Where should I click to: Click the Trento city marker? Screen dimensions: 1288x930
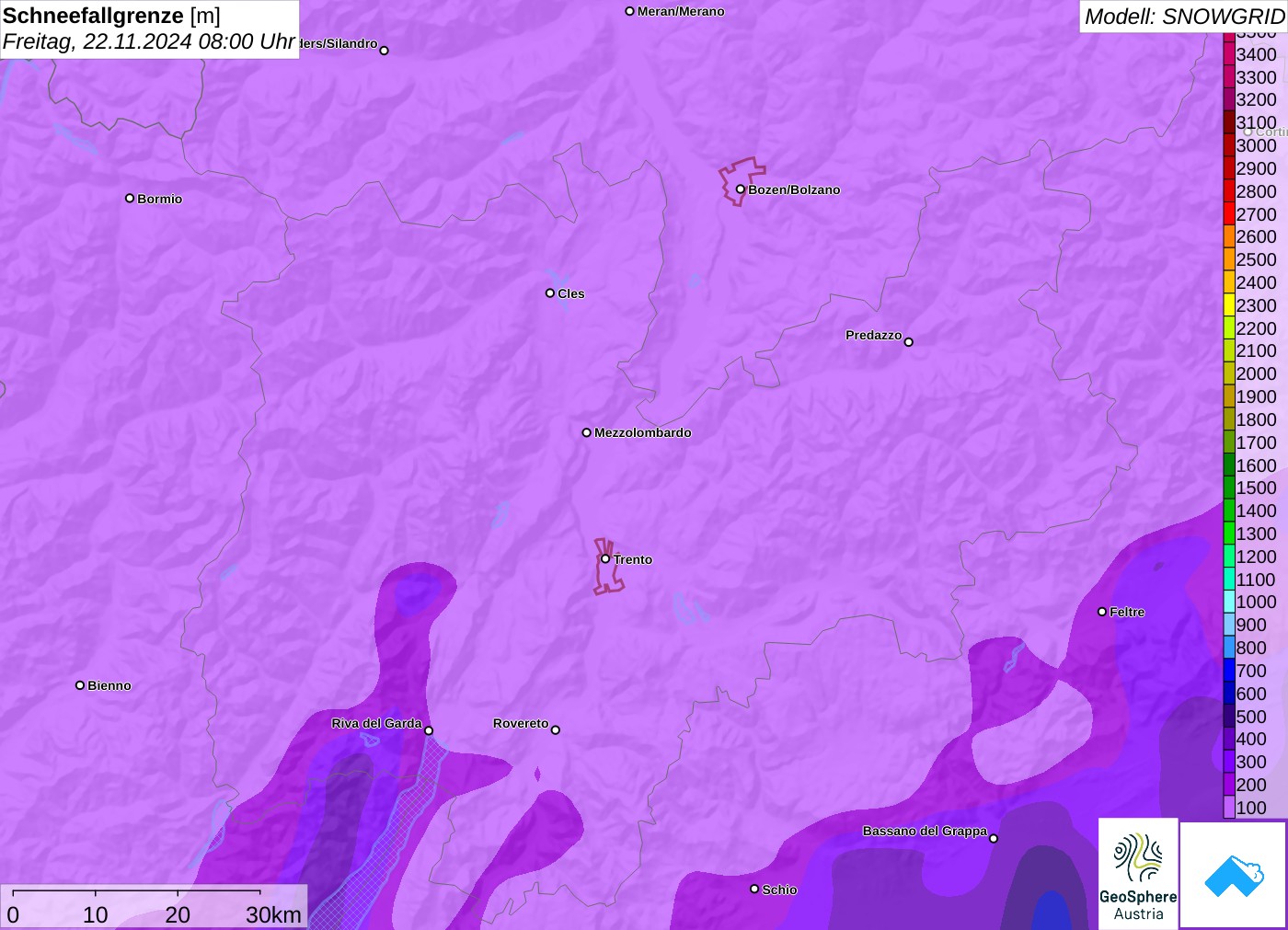coord(605,558)
